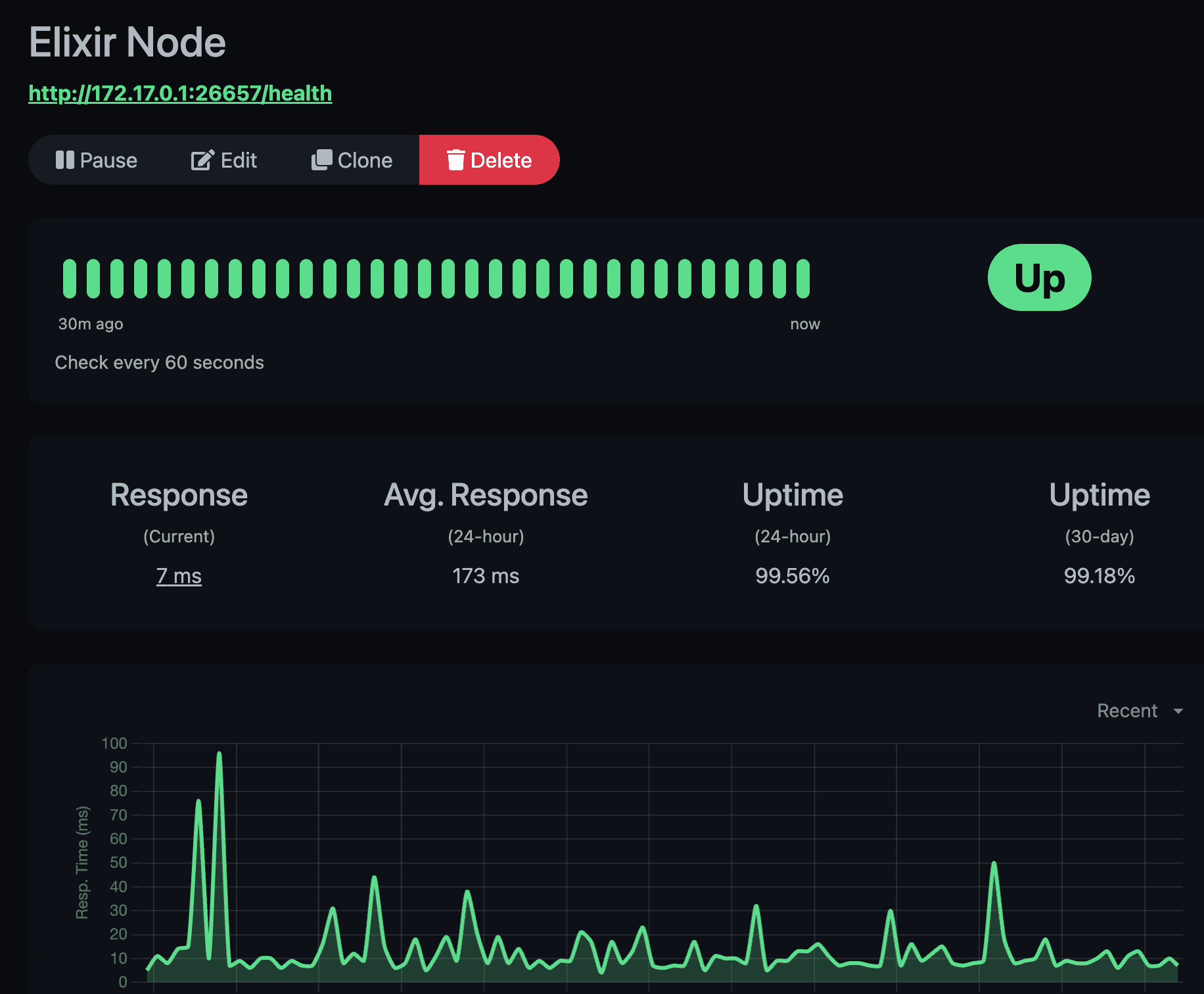Click the first heartbeat bar at 30m ago
Screen dimensions: 1204x994
(x=70, y=279)
